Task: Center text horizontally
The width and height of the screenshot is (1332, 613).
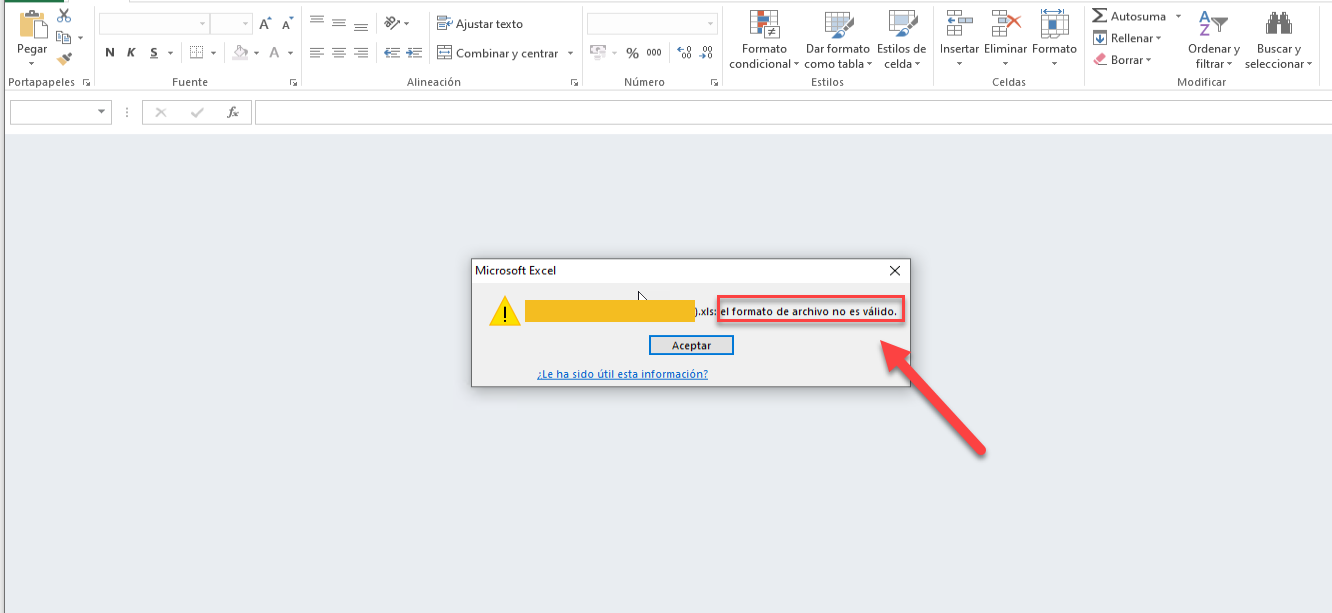Action: (339, 53)
